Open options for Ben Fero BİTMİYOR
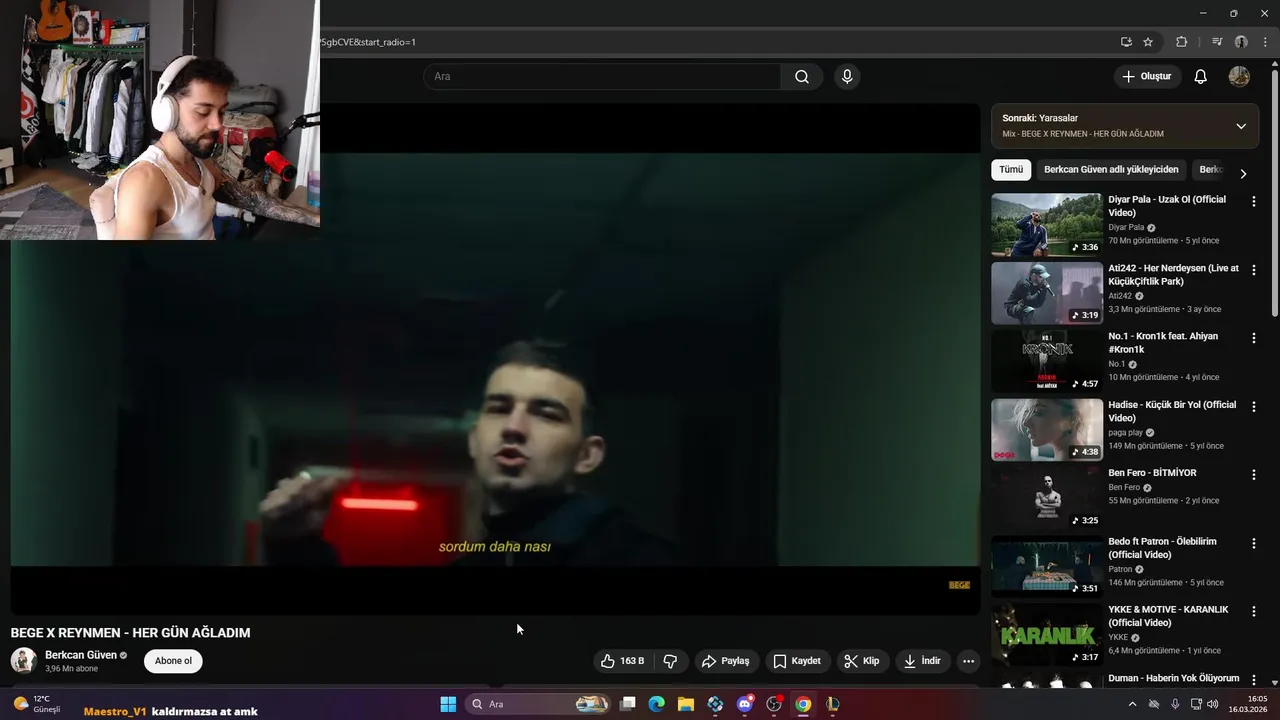Screen dimensions: 1280x720 (x=1254, y=475)
